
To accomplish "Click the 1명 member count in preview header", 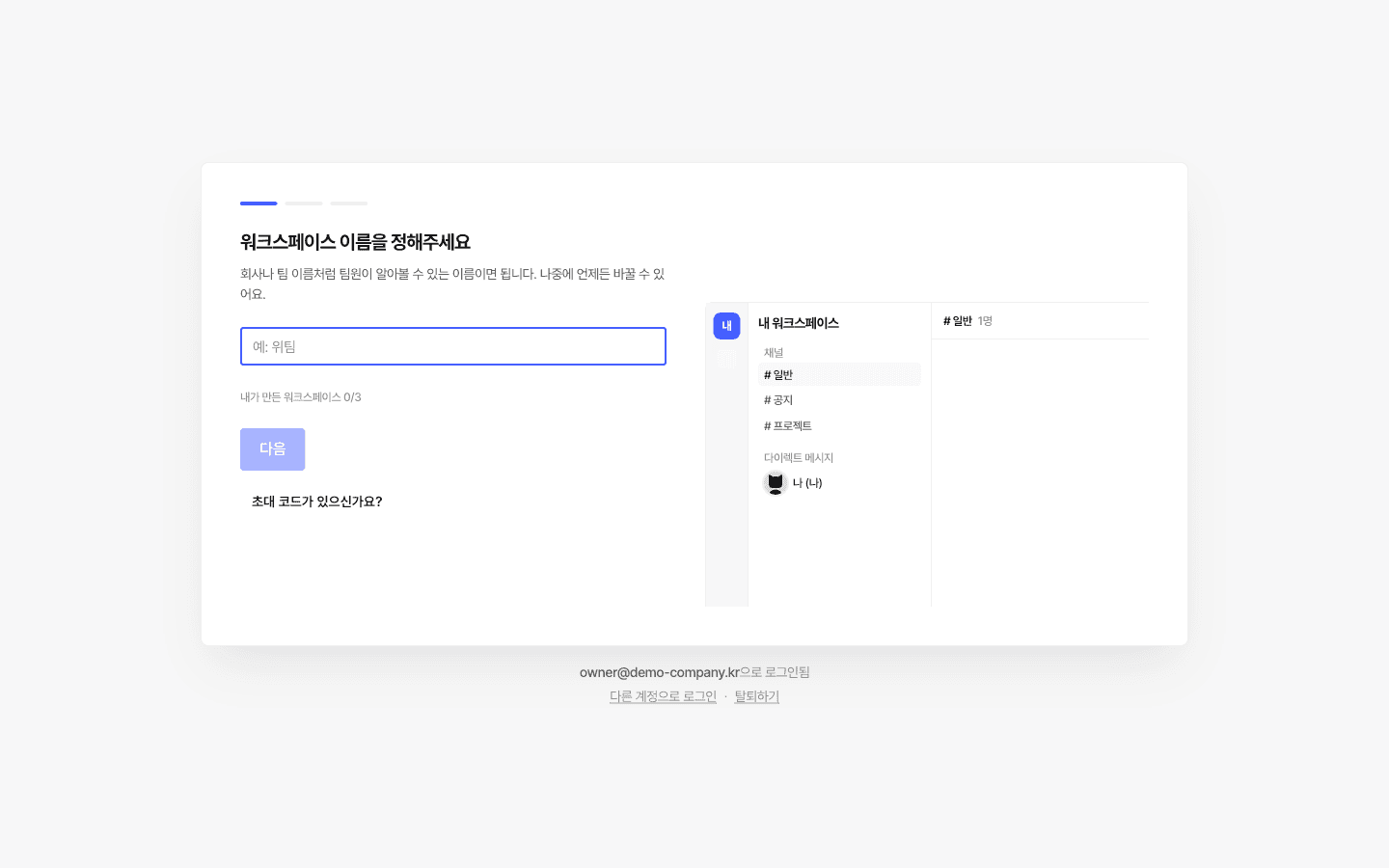I will pos(985,321).
